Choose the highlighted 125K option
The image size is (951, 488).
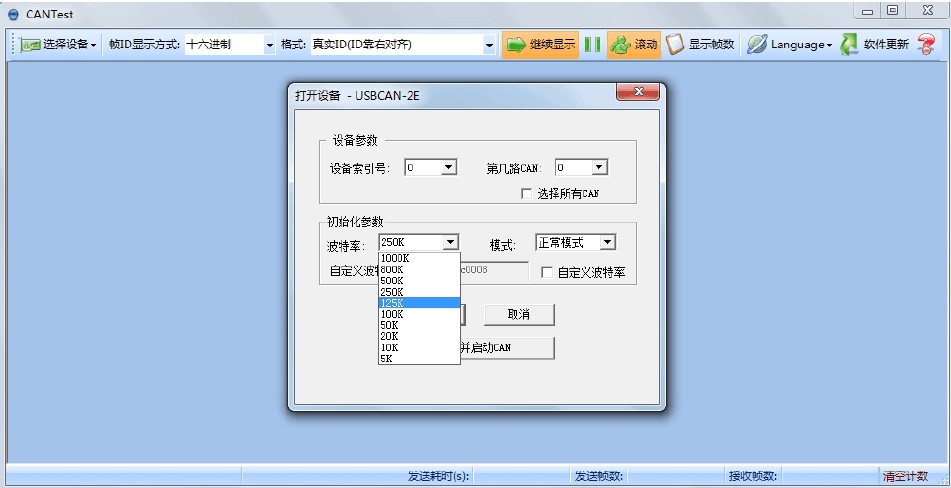pos(419,302)
